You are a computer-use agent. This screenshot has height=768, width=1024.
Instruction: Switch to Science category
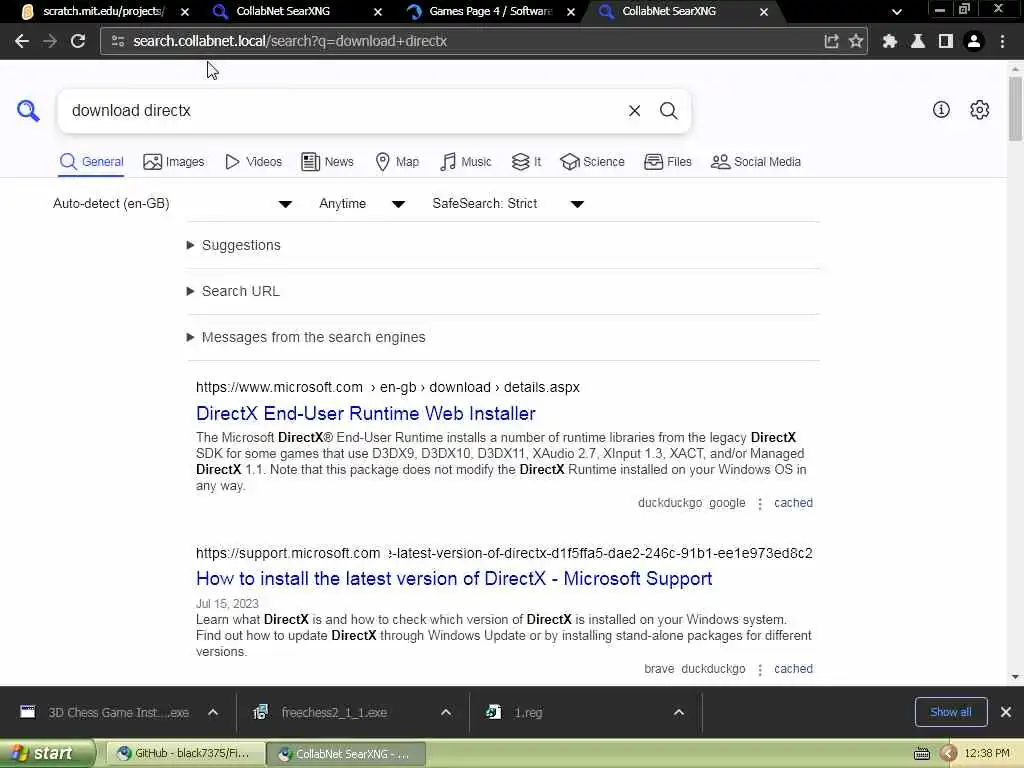pos(592,161)
